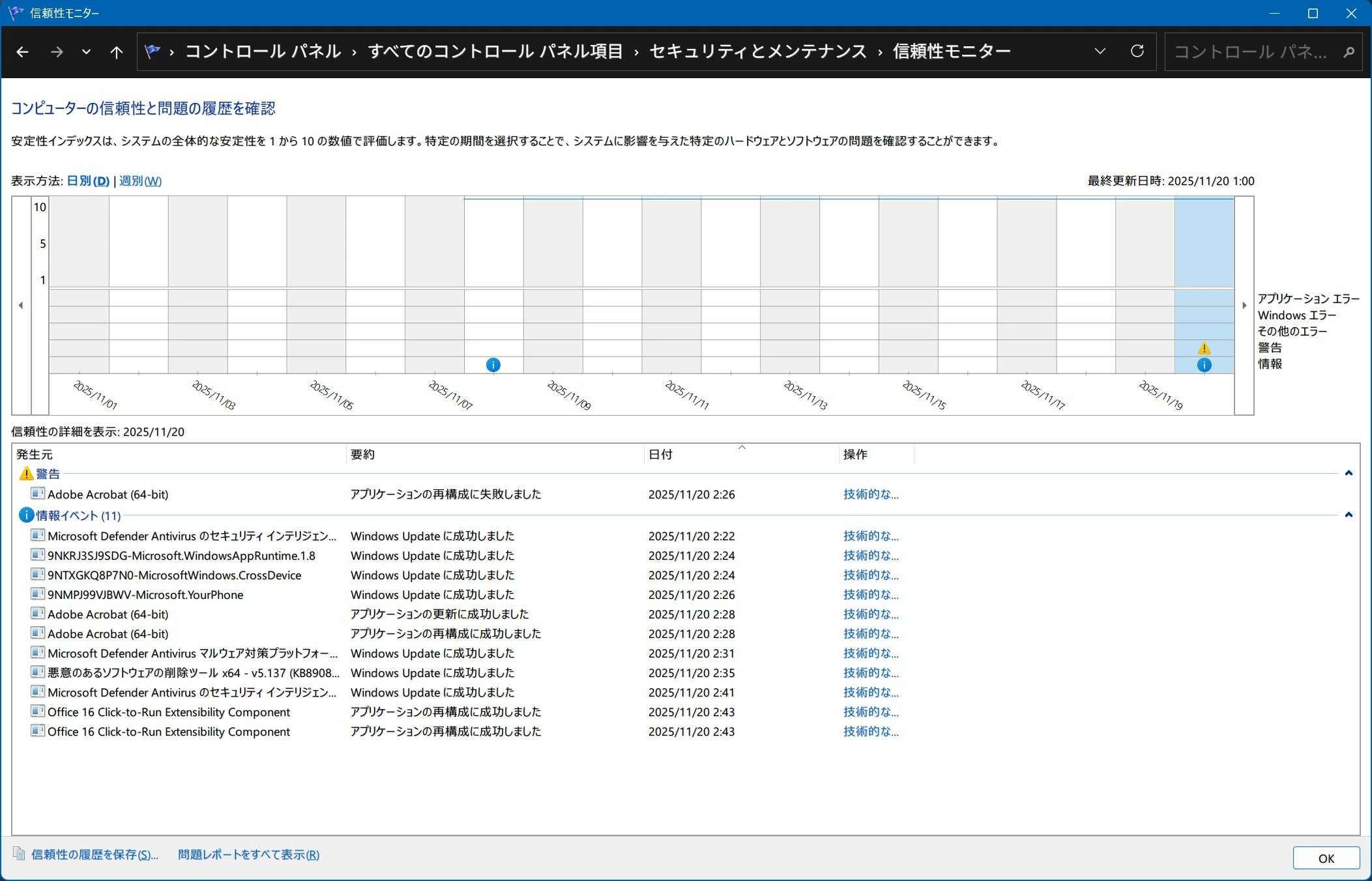Click the information icon in the 2025/11/20 chart column
The height and width of the screenshot is (881, 1372).
click(x=1204, y=365)
